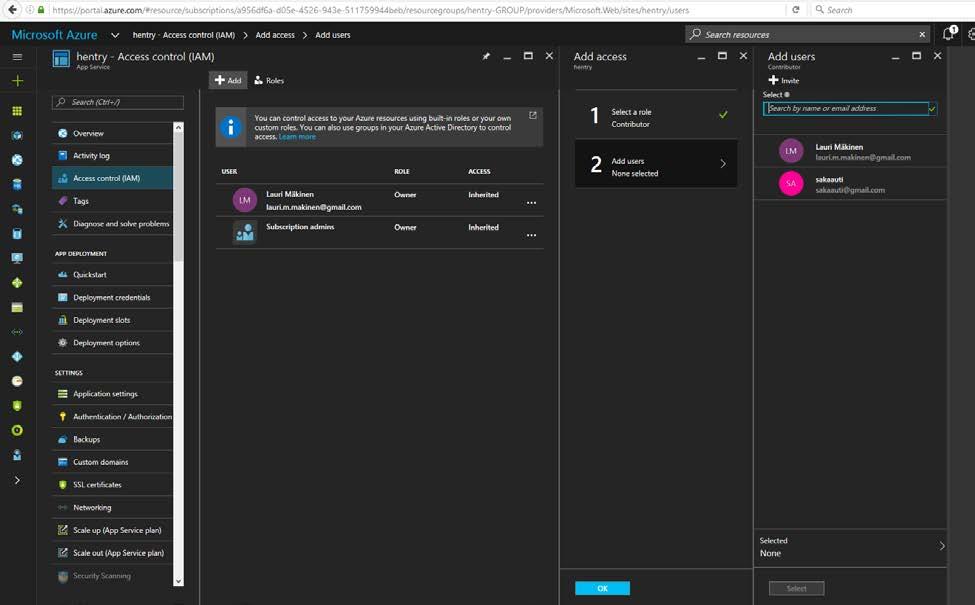Image resolution: width=975 pixels, height=605 pixels.
Task: Open ellipsis menu for Subscription admins row
Action: coord(531,235)
